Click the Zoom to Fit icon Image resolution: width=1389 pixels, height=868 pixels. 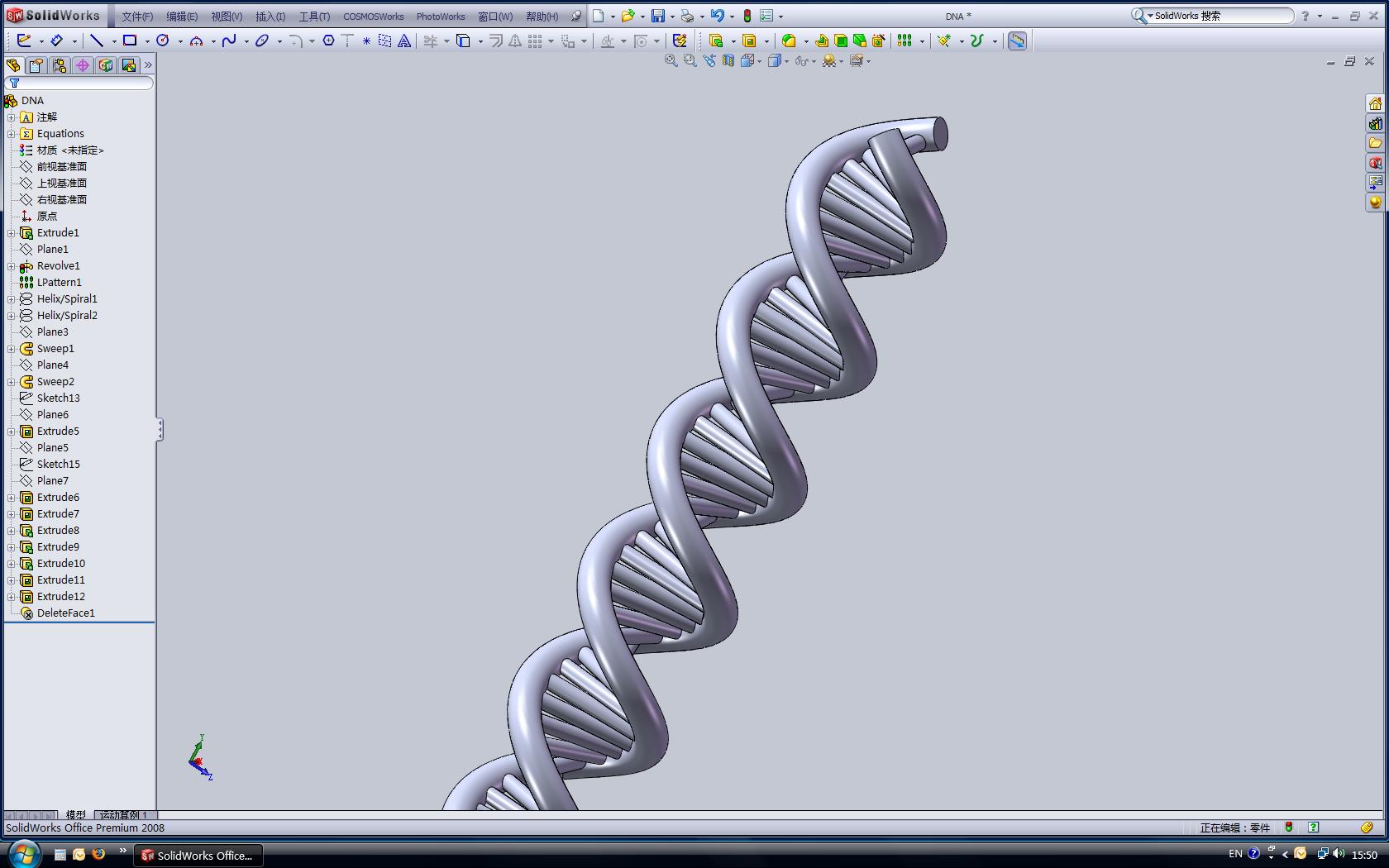[x=671, y=60]
